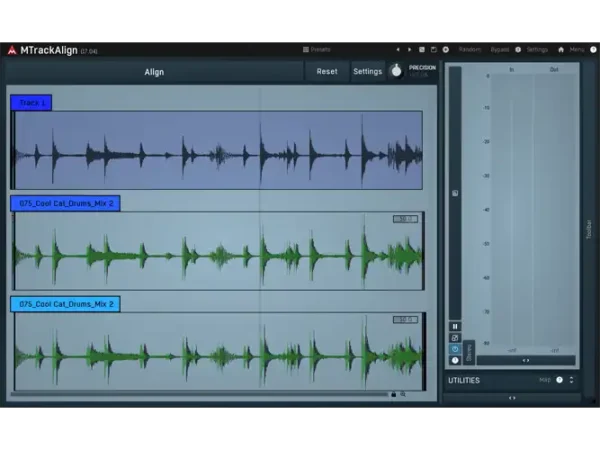Select the Track 1 label
This screenshot has height=450, width=600.
(31, 103)
